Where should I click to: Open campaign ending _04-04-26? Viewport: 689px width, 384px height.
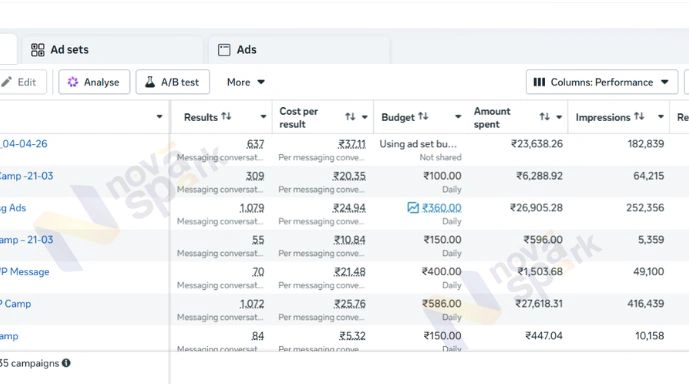point(24,144)
